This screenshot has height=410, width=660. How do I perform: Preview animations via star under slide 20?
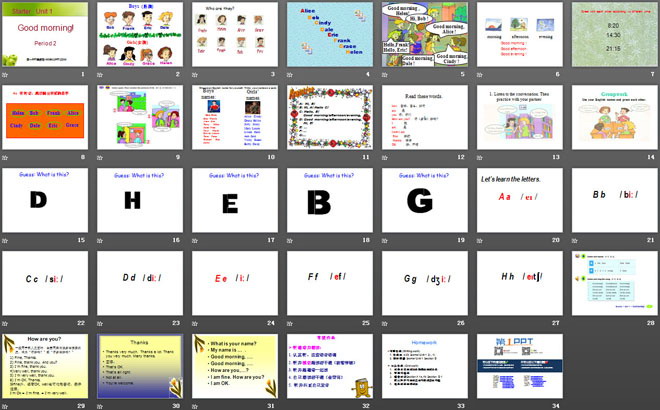click(479, 241)
